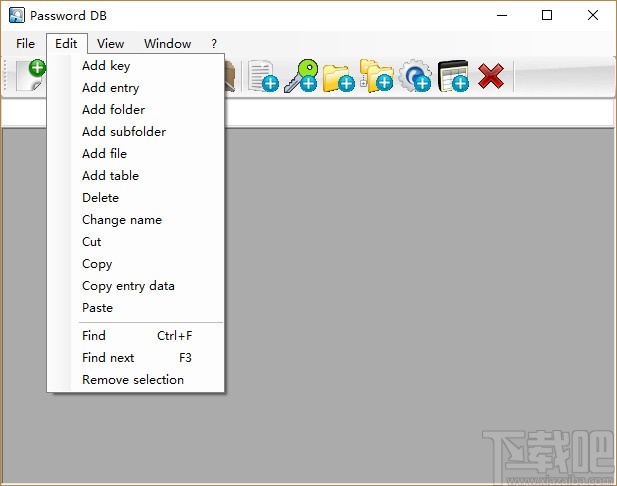Click the Add table icon in toolbar
Viewport: 617px width, 486px height.
453,76
